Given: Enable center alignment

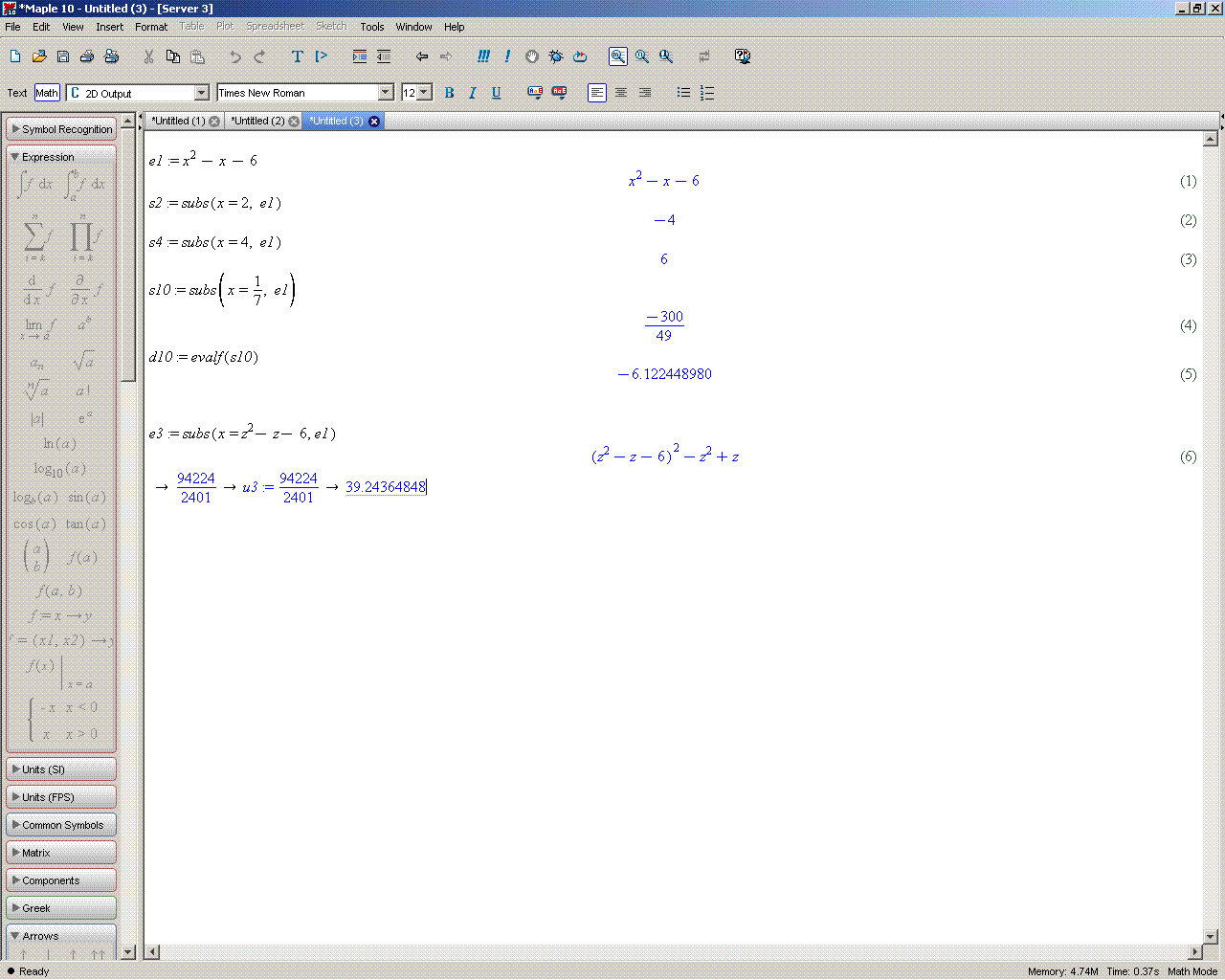Looking at the screenshot, I should (621, 93).
